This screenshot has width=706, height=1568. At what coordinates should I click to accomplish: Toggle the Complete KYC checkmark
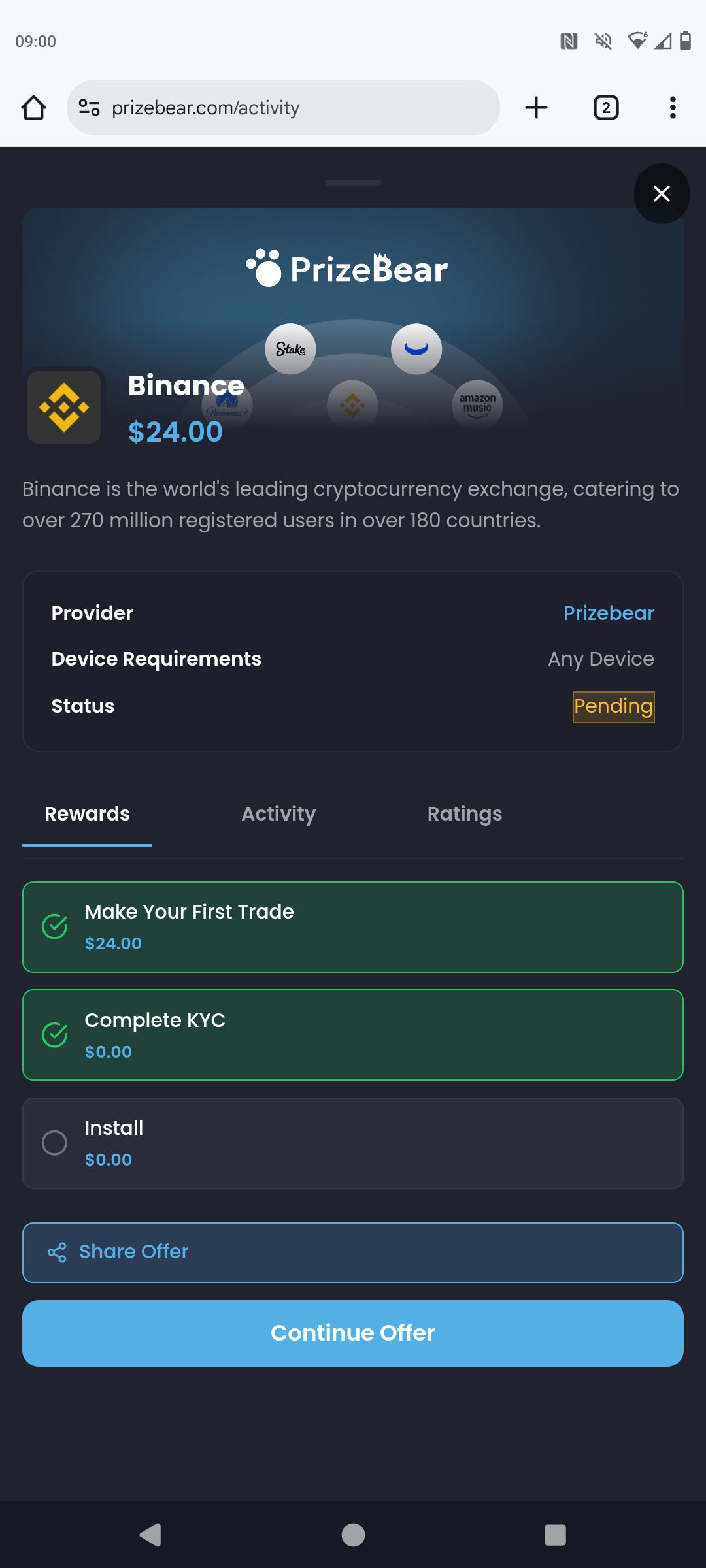pos(55,1035)
